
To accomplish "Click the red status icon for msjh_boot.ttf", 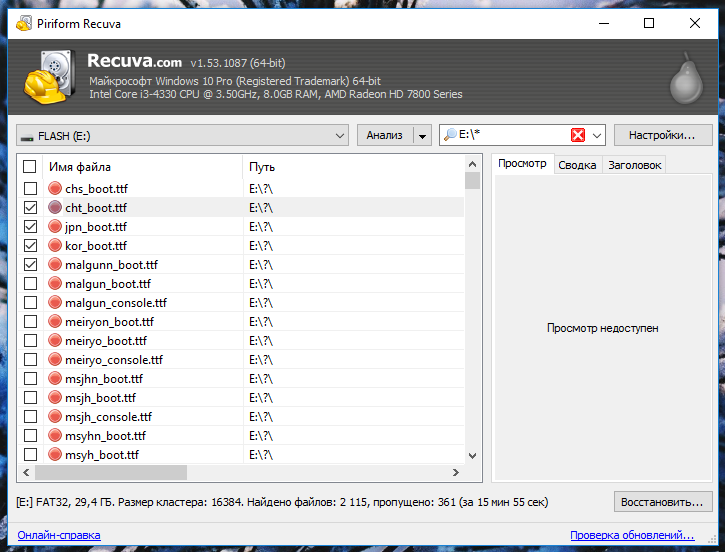I will 55,397.
